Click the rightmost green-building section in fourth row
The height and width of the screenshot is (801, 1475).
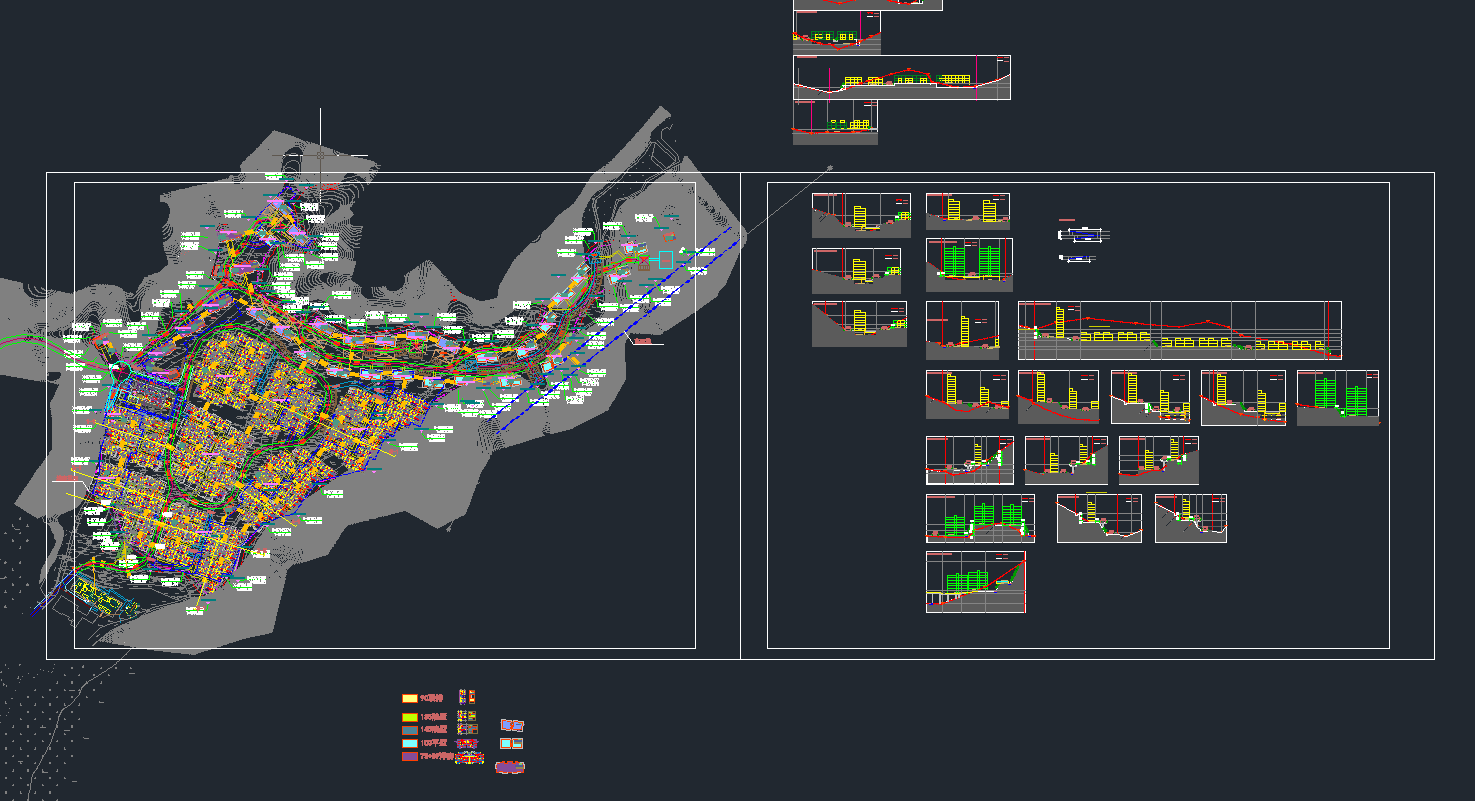[x=1337, y=397]
